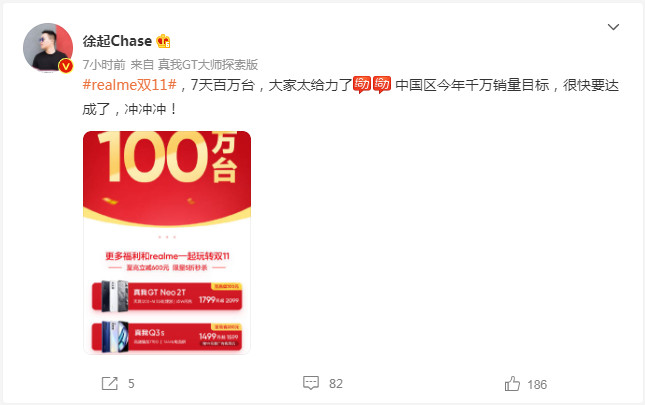Click the comment count 82
Image resolution: width=645 pixels, height=405 pixels.
point(336,384)
